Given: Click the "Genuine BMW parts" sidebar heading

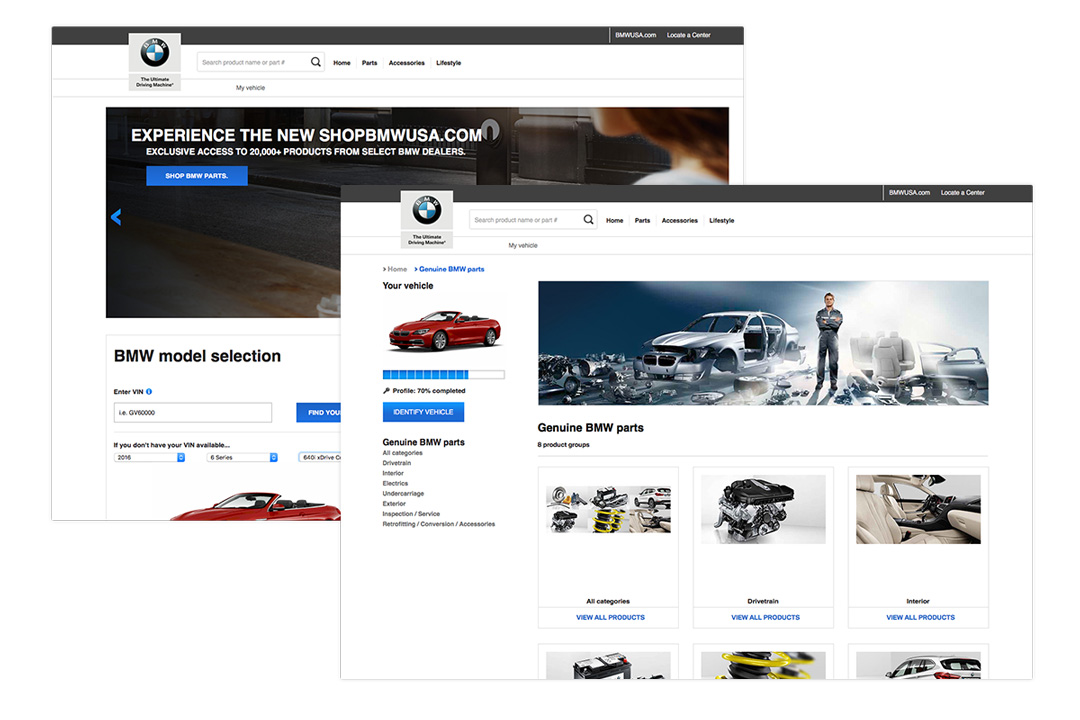Looking at the screenshot, I should [x=424, y=442].
